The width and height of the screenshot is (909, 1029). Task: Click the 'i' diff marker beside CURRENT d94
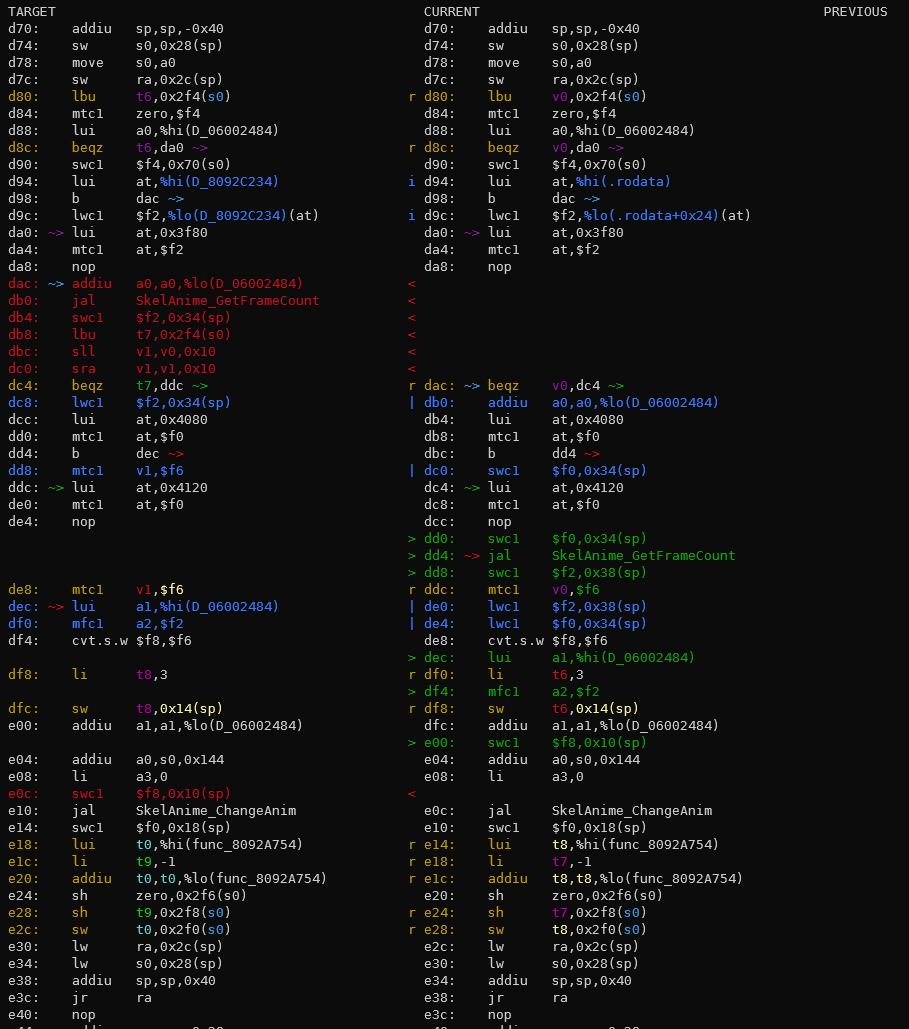coord(412,182)
